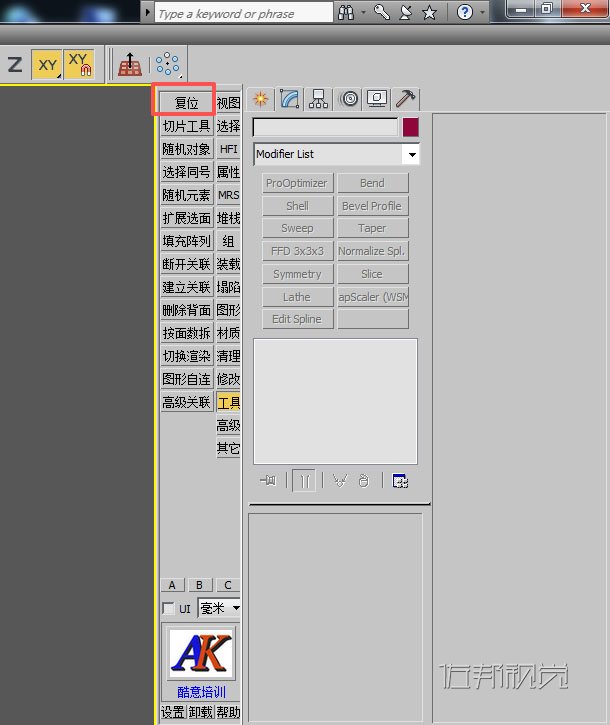Screen dimensions: 610x725
Task: Click the 切片工具 button
Action: click(x=186, y=126)
